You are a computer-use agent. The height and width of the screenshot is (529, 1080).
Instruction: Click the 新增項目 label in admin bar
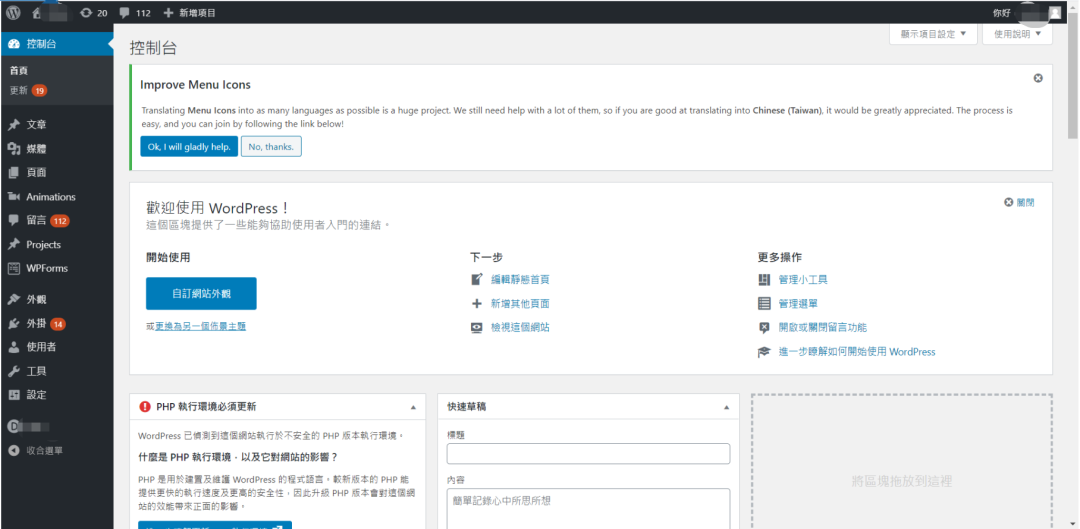pos(198,12)
